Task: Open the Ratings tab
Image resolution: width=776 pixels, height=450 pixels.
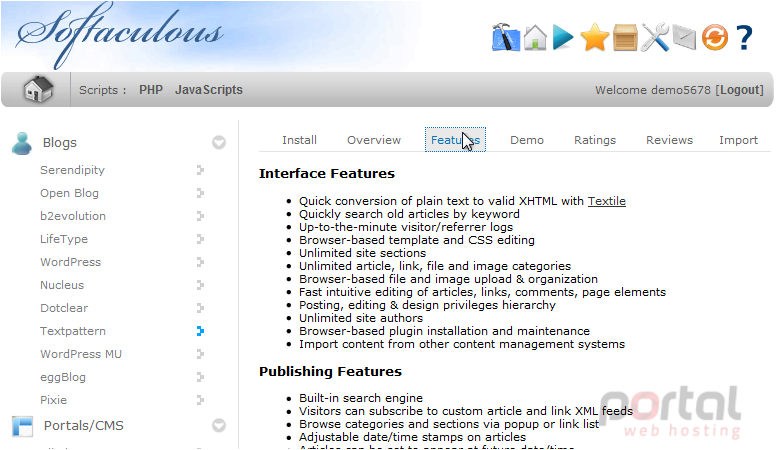Action: 595,140
